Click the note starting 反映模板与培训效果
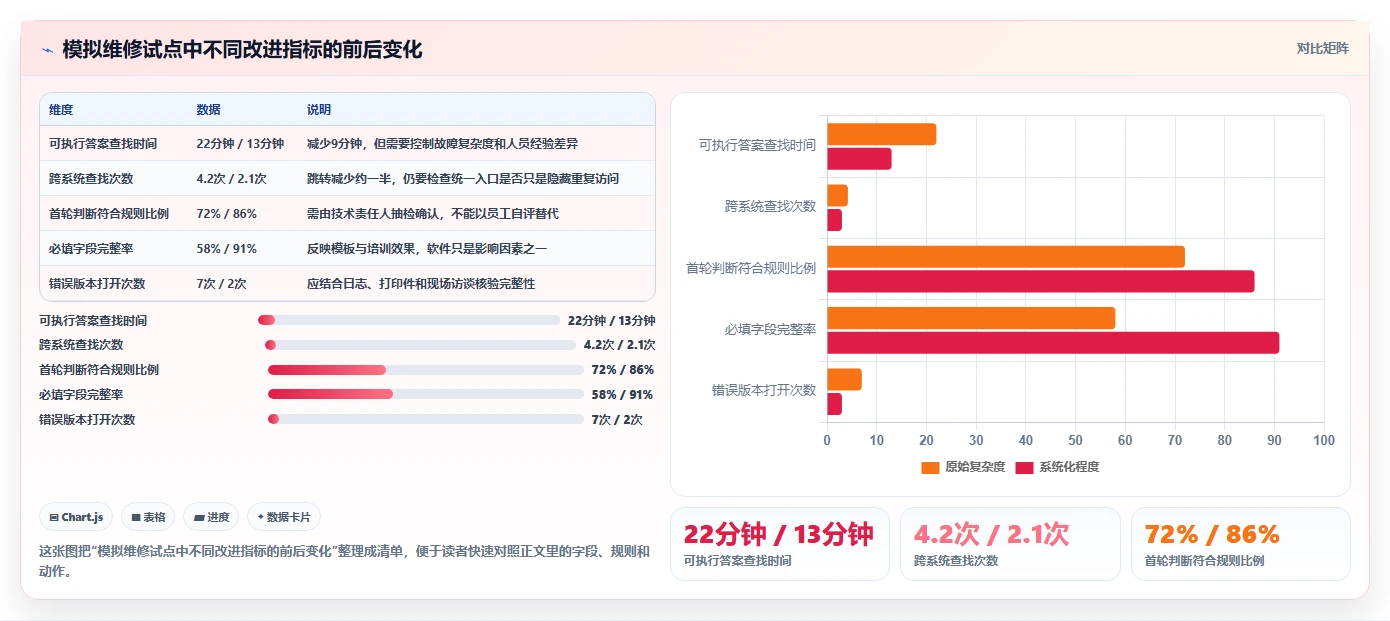 (x=427, y=249)
